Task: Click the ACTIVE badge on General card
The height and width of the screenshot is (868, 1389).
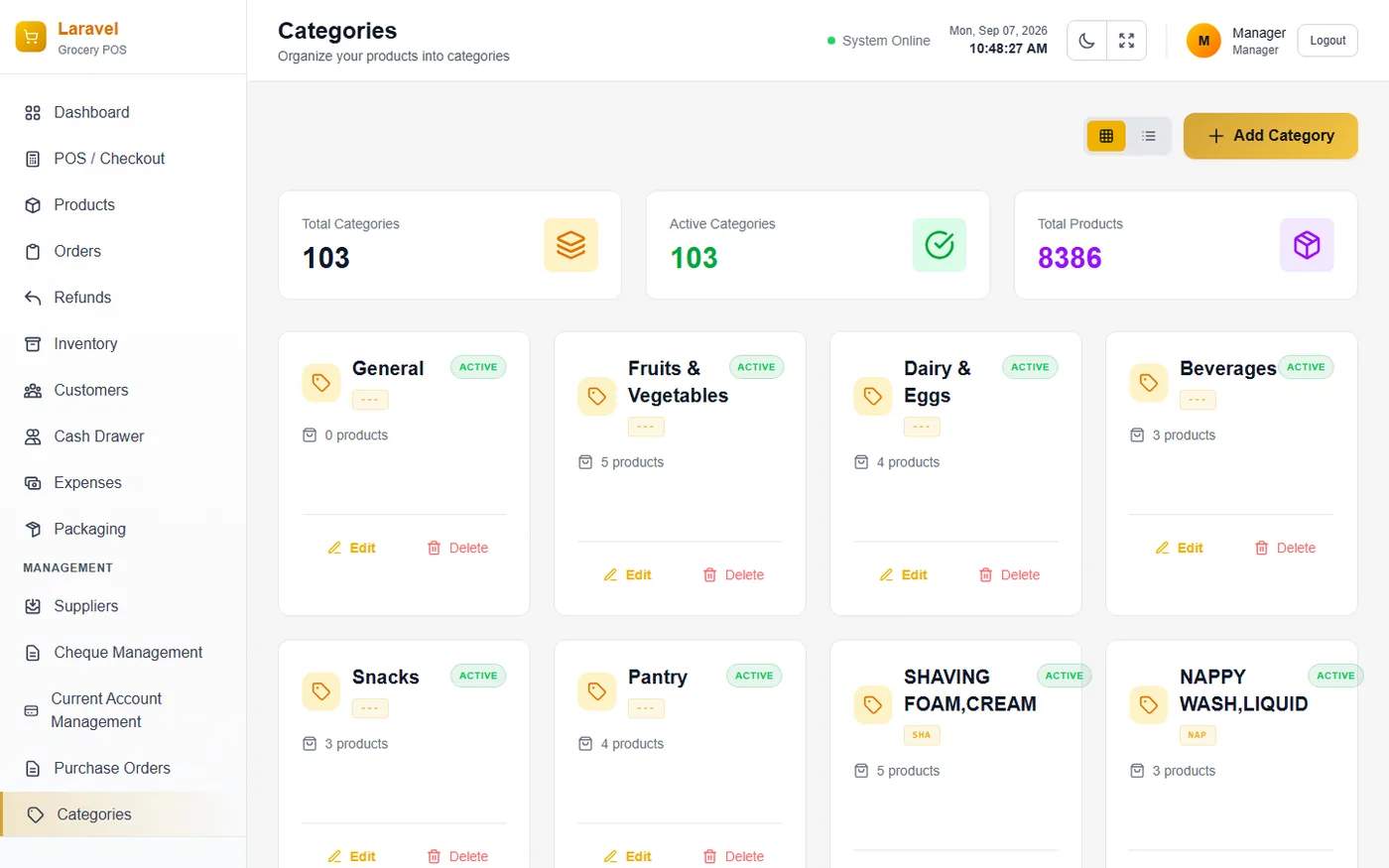Action: click(x=478, y=367)
